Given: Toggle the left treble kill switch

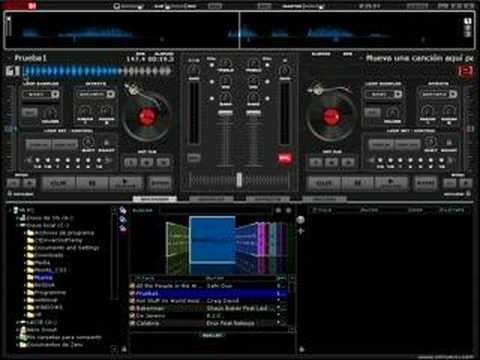Looking at the screenshot, I should (x=212, y=65).
